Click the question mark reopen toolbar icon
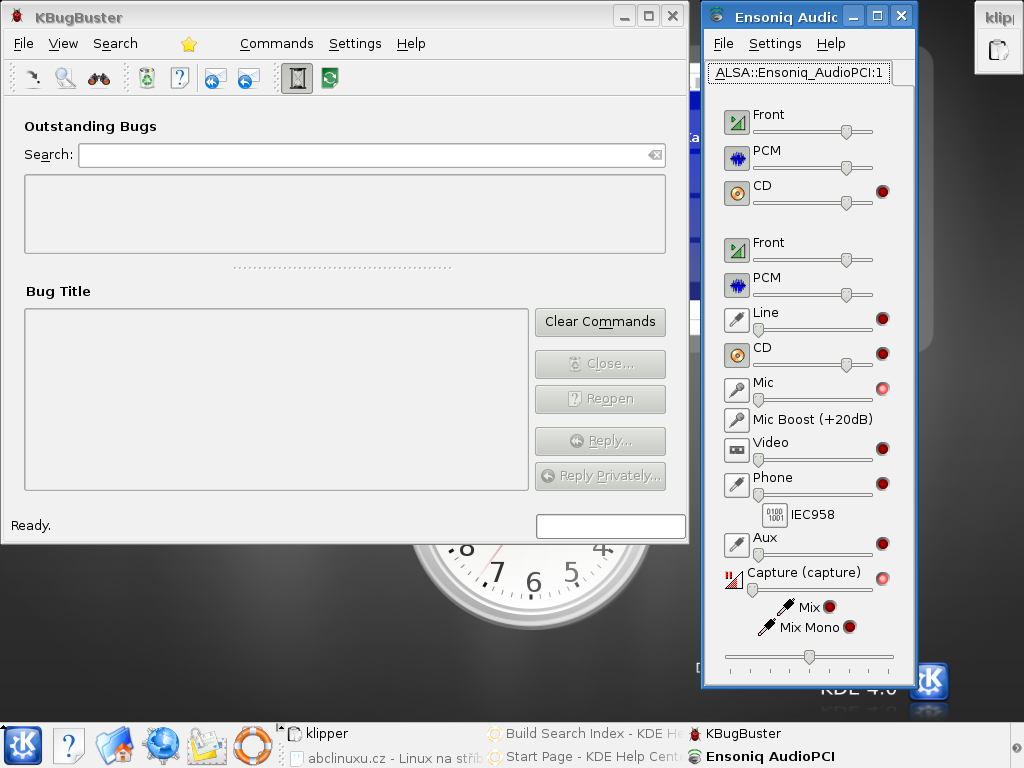 (180, 79)
